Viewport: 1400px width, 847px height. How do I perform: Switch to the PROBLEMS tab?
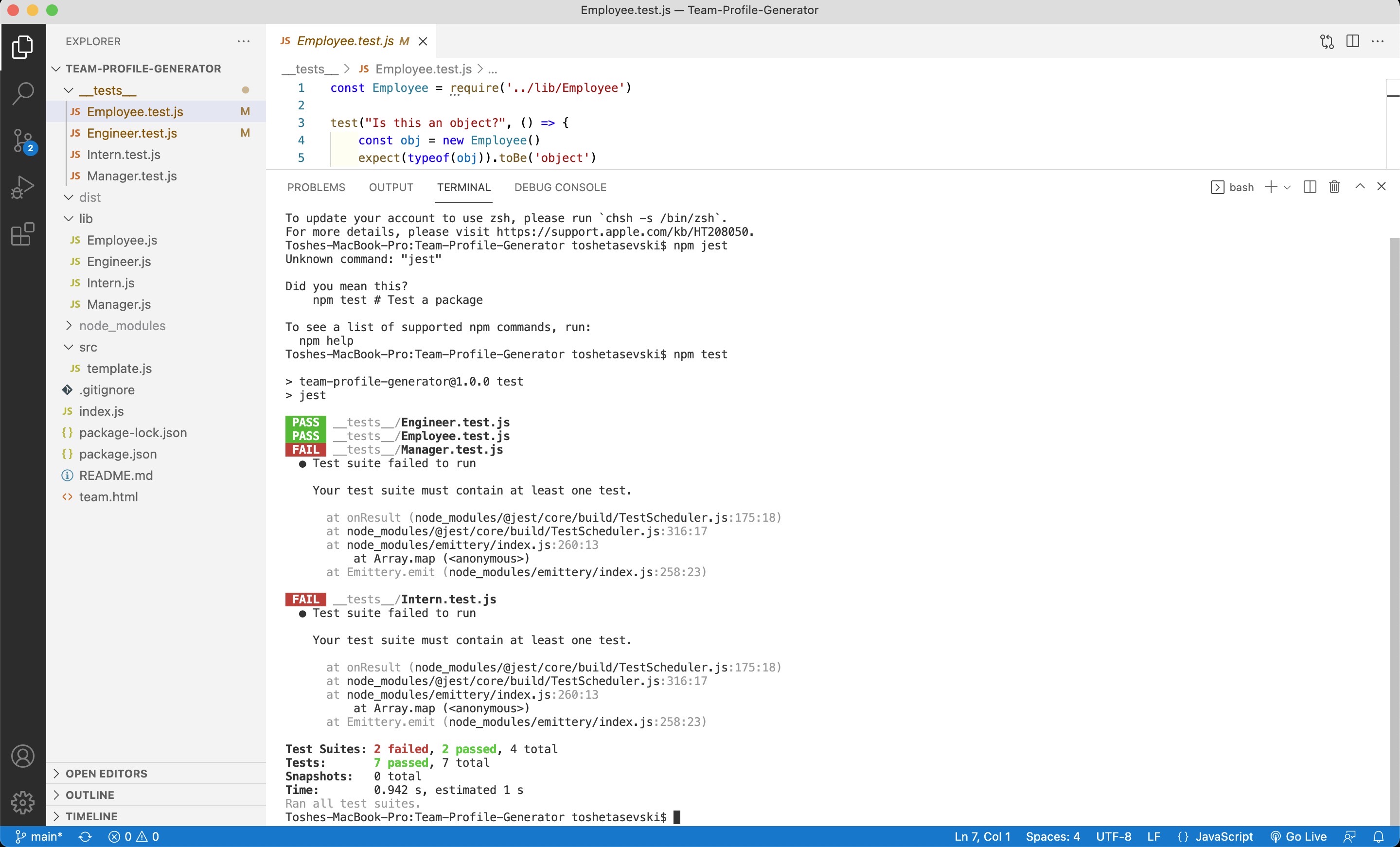pyautogui.click(x=316, y=187)
